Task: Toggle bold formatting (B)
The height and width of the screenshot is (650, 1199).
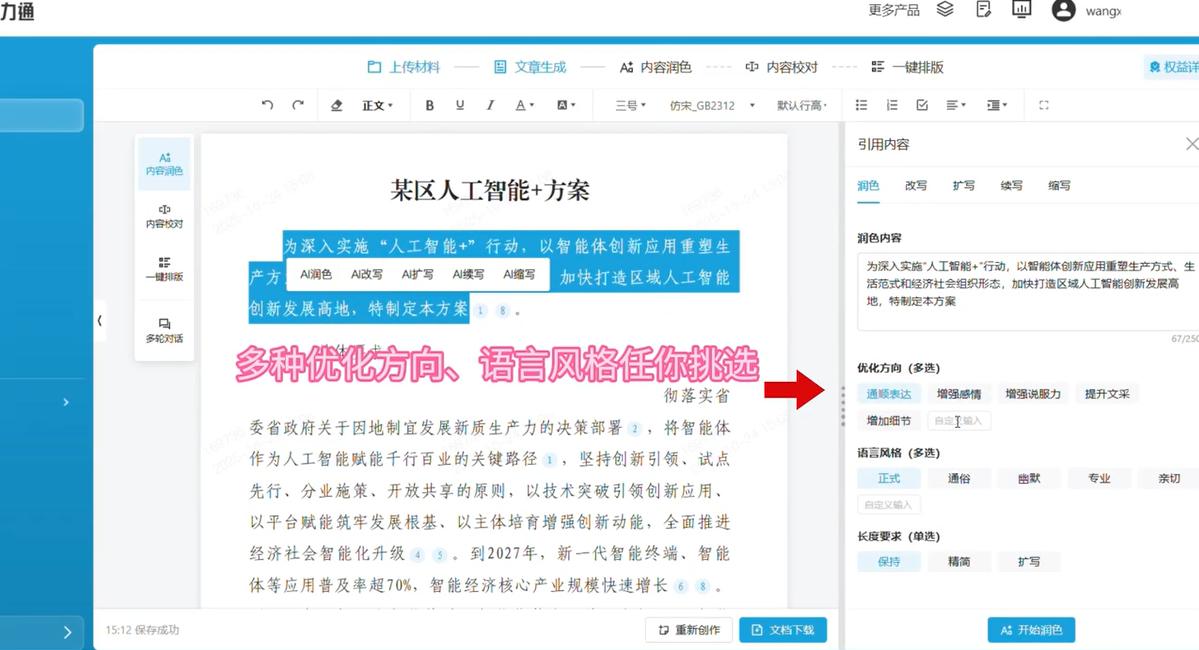Action: click(x=430, y=105)
